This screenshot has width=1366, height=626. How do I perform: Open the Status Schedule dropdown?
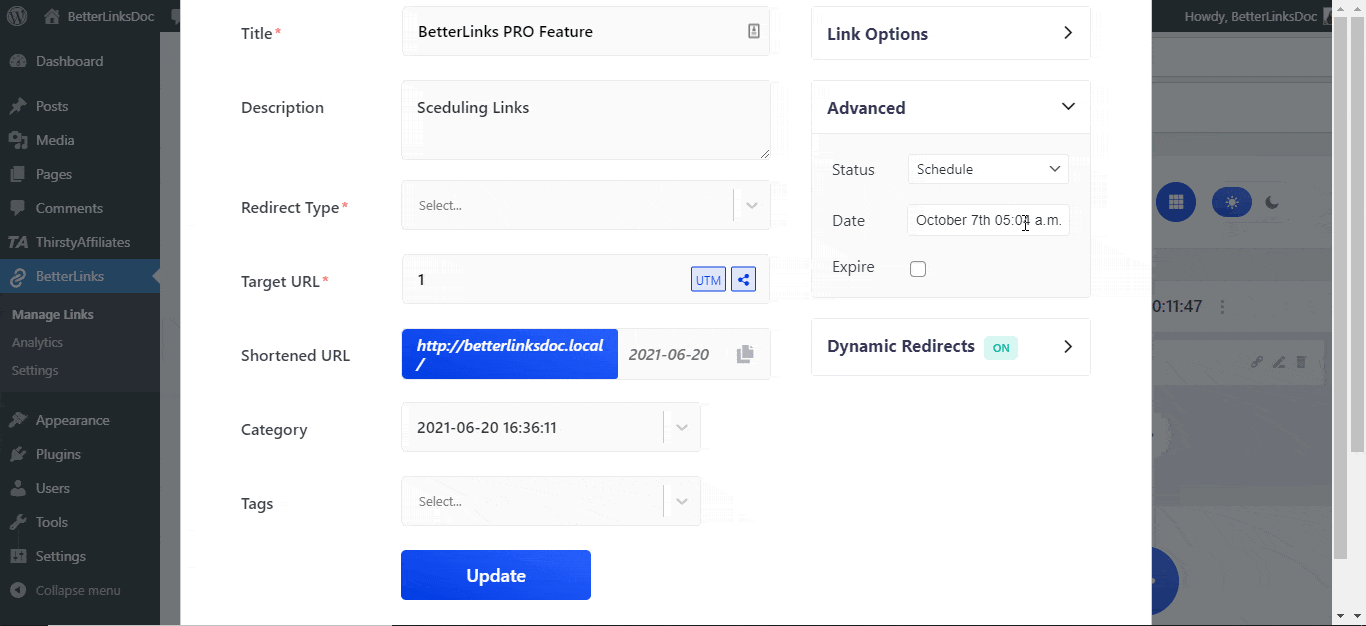point(987,169)
